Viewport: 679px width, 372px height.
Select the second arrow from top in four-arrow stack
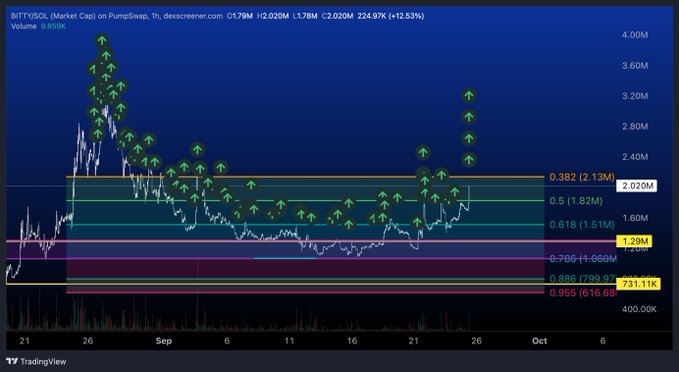click(x=469, y=117)
